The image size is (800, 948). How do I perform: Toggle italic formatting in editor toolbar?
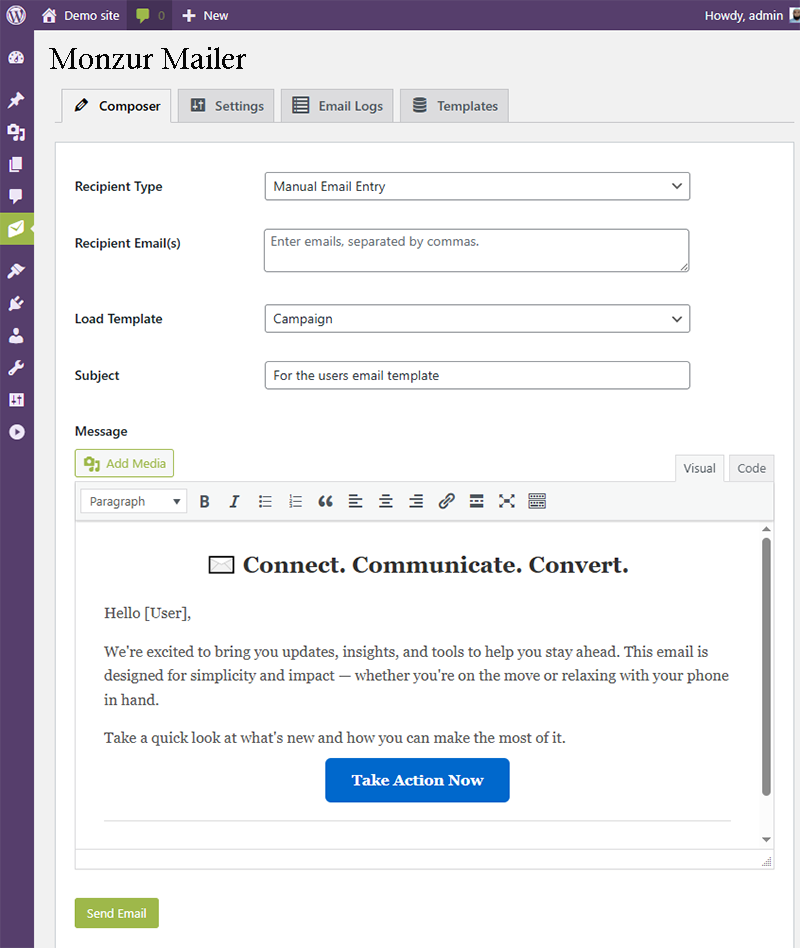pos(235,501)
